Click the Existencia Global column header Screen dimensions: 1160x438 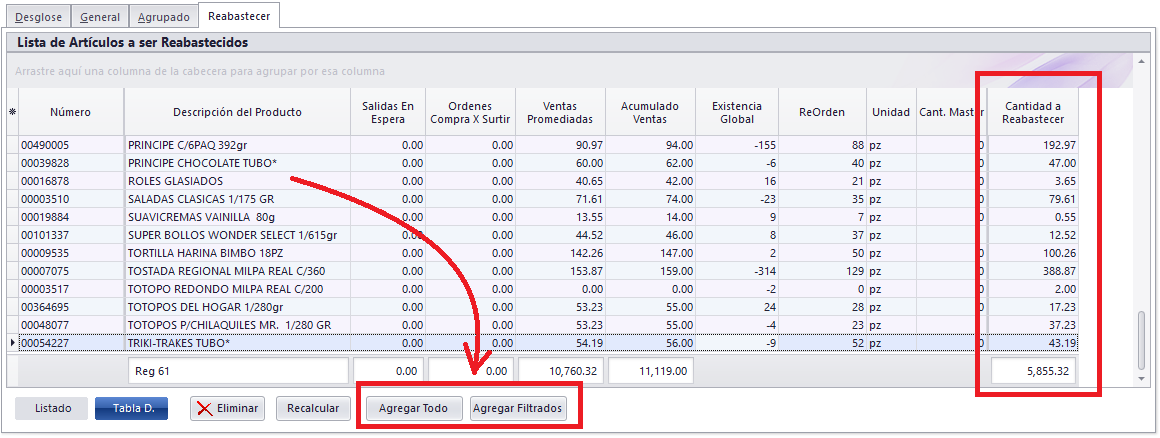[736, 112]
